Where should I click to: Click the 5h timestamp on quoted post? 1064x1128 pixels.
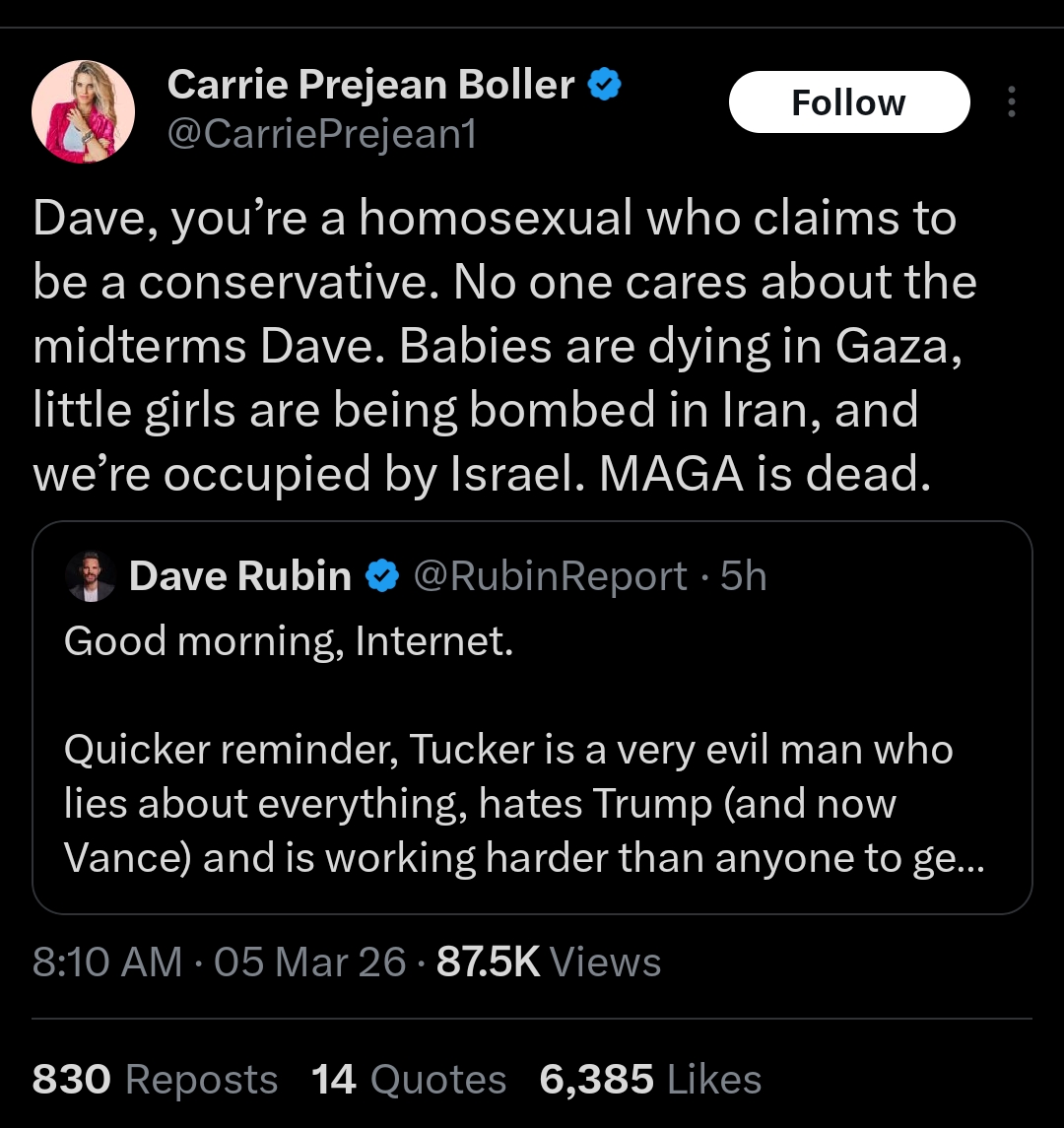[743, 576]
